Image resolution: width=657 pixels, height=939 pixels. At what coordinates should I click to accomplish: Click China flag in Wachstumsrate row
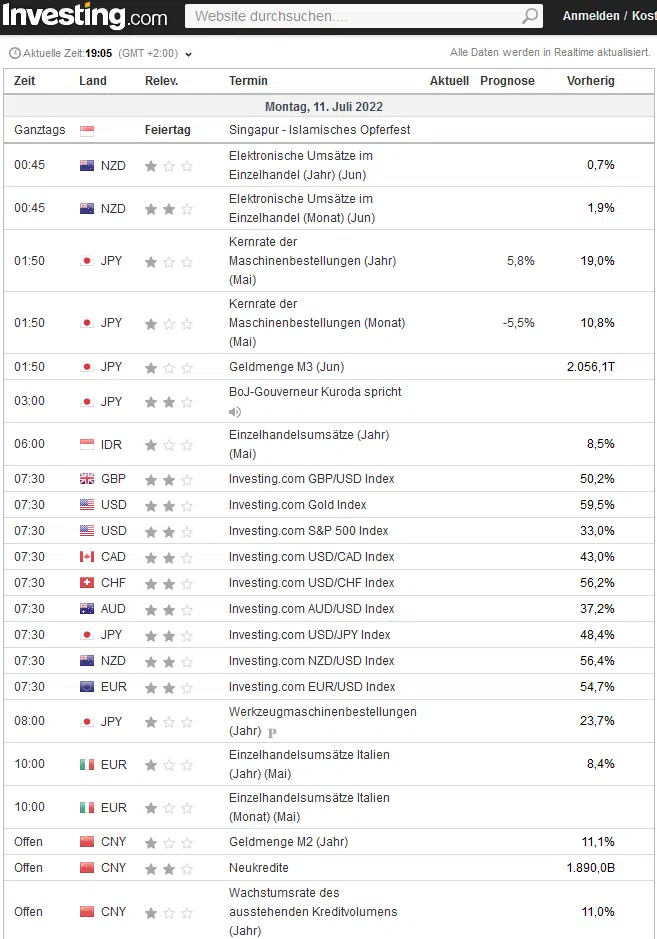pyautogui.click(x=87, y=912)
